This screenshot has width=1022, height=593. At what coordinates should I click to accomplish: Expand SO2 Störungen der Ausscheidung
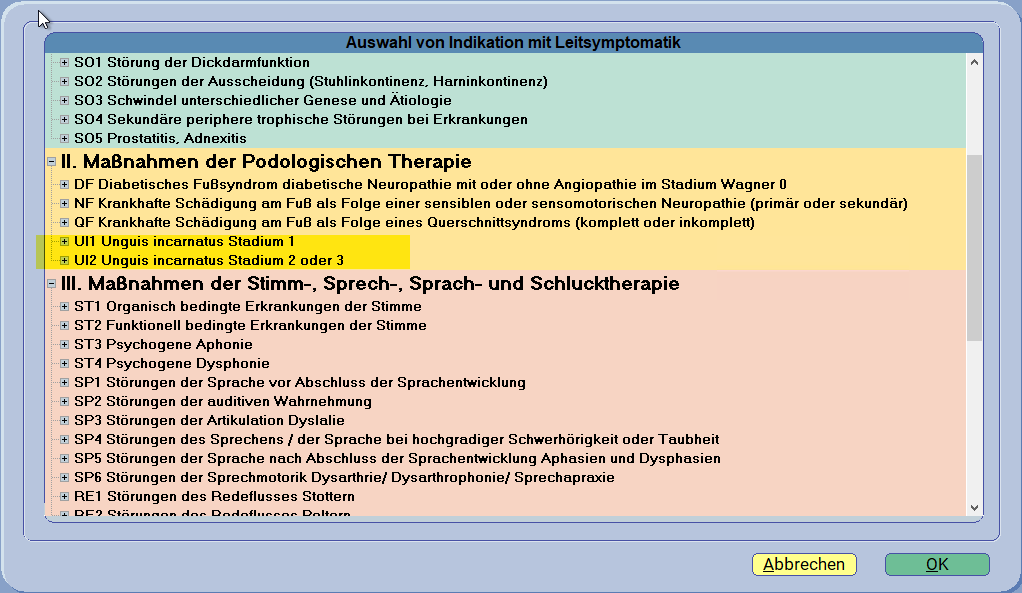62,81
